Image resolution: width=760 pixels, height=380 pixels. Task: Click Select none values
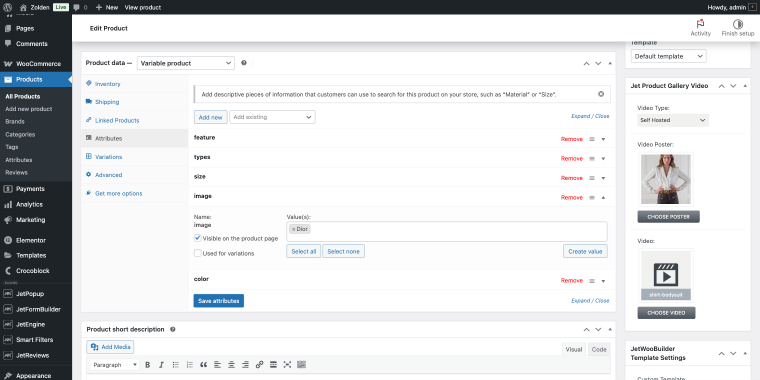click(x=343, y=251)
